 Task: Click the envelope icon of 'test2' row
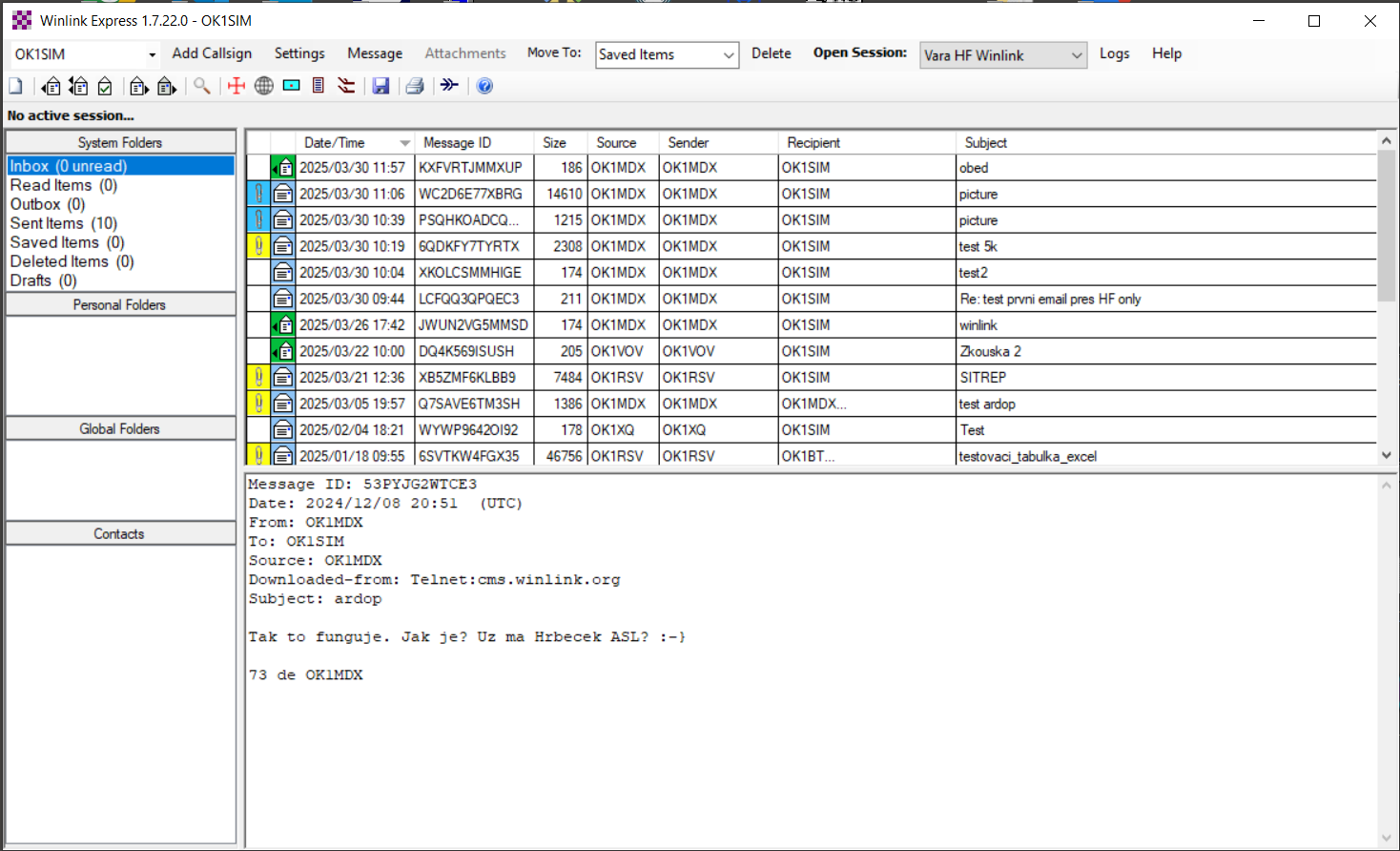coord(283,273)
